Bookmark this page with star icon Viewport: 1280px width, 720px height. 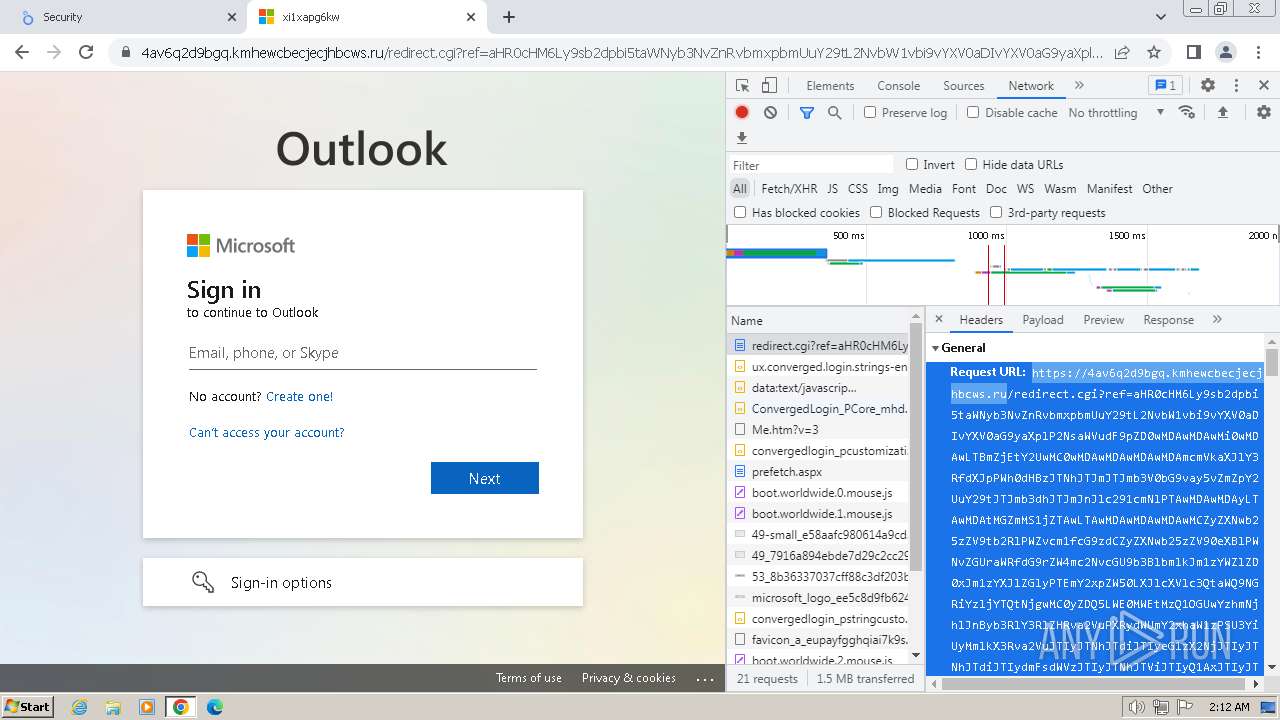(x=1154, y=52)
